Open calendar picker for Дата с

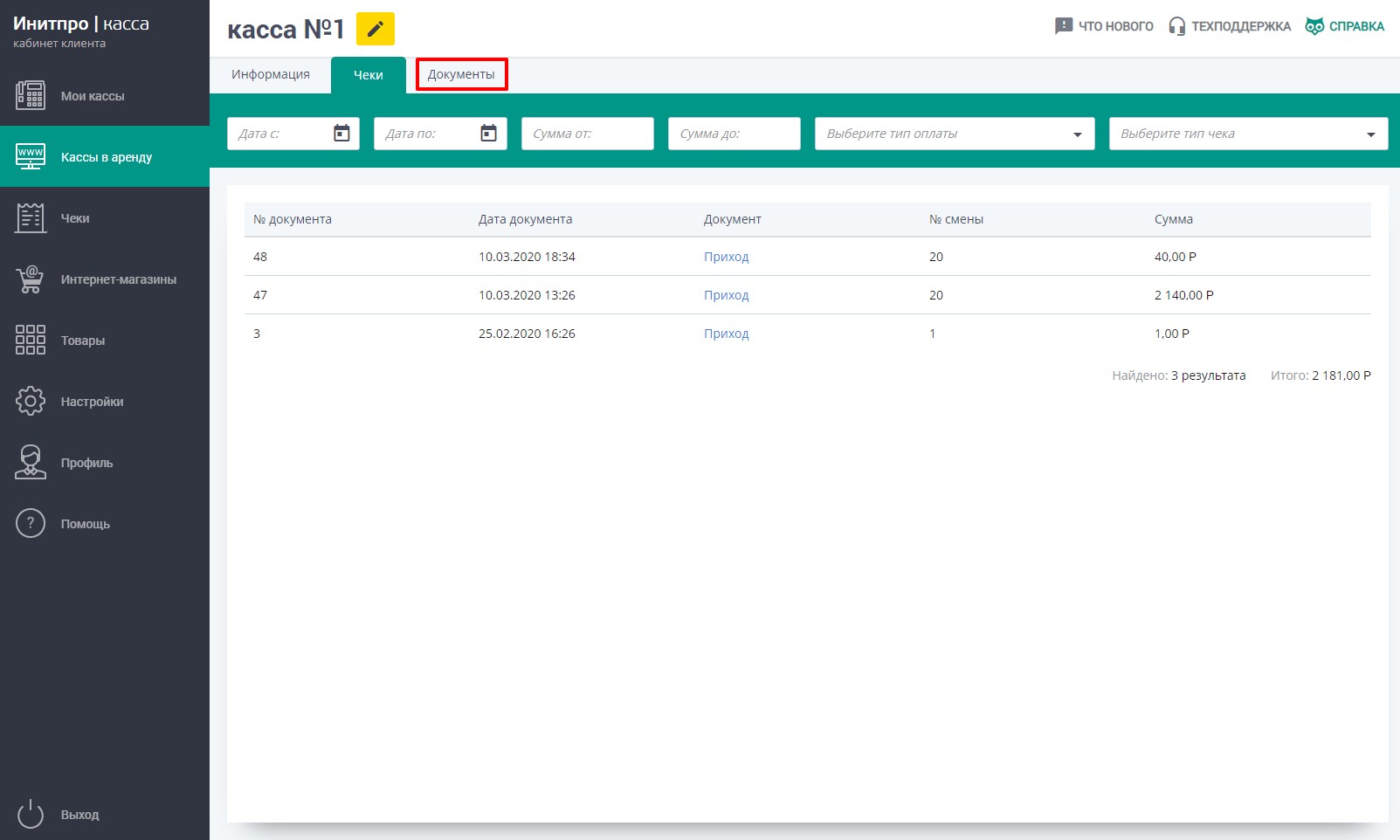(x=341, y=133)
